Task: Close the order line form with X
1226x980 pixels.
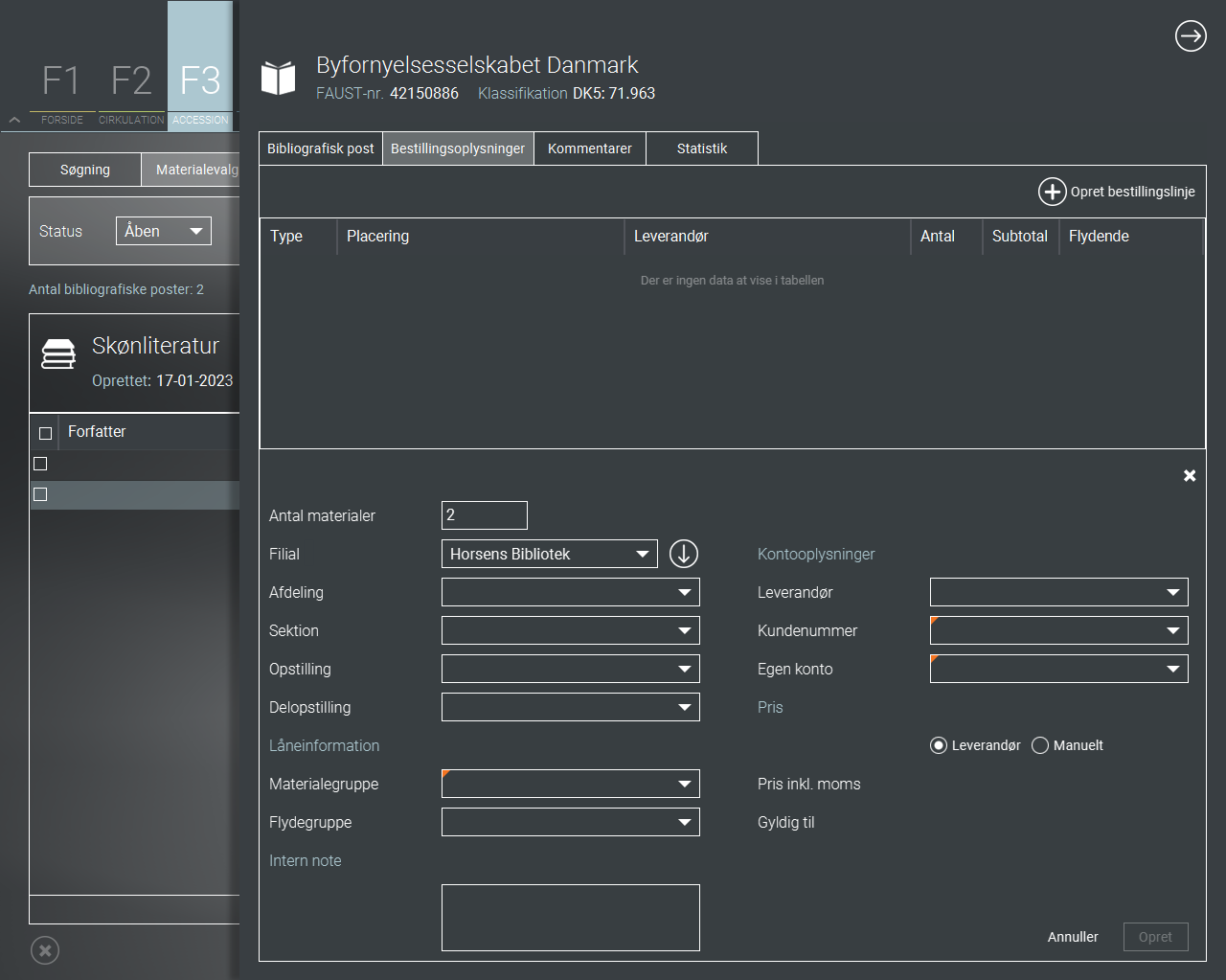Action: 1190,475
